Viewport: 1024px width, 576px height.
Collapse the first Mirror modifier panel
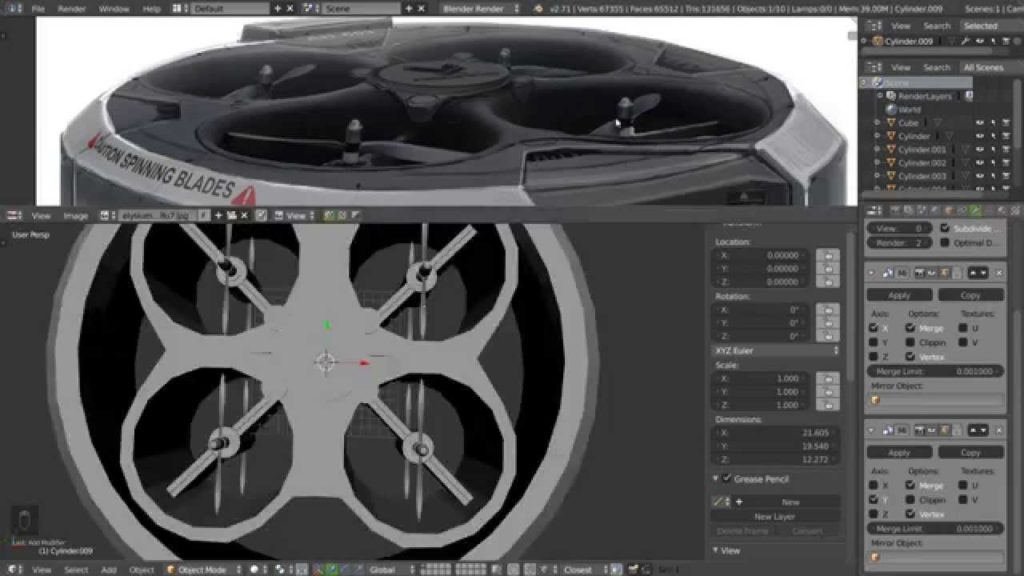point(871,273)
